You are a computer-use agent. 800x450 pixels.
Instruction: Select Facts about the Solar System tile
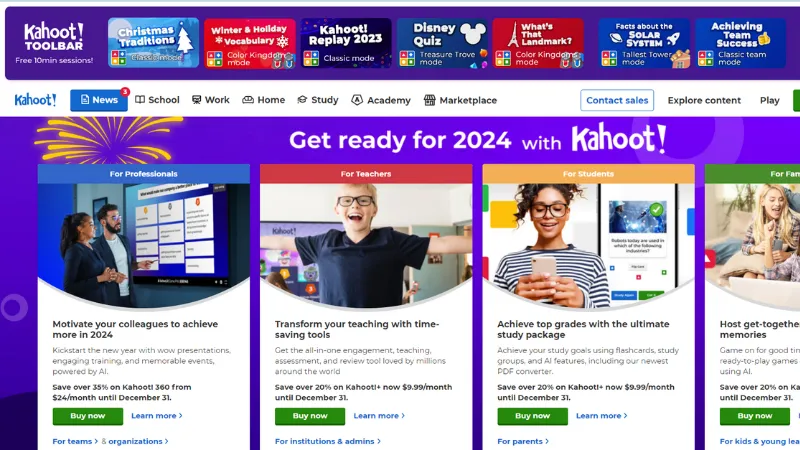pyautogui.click(x=644, y=43)
